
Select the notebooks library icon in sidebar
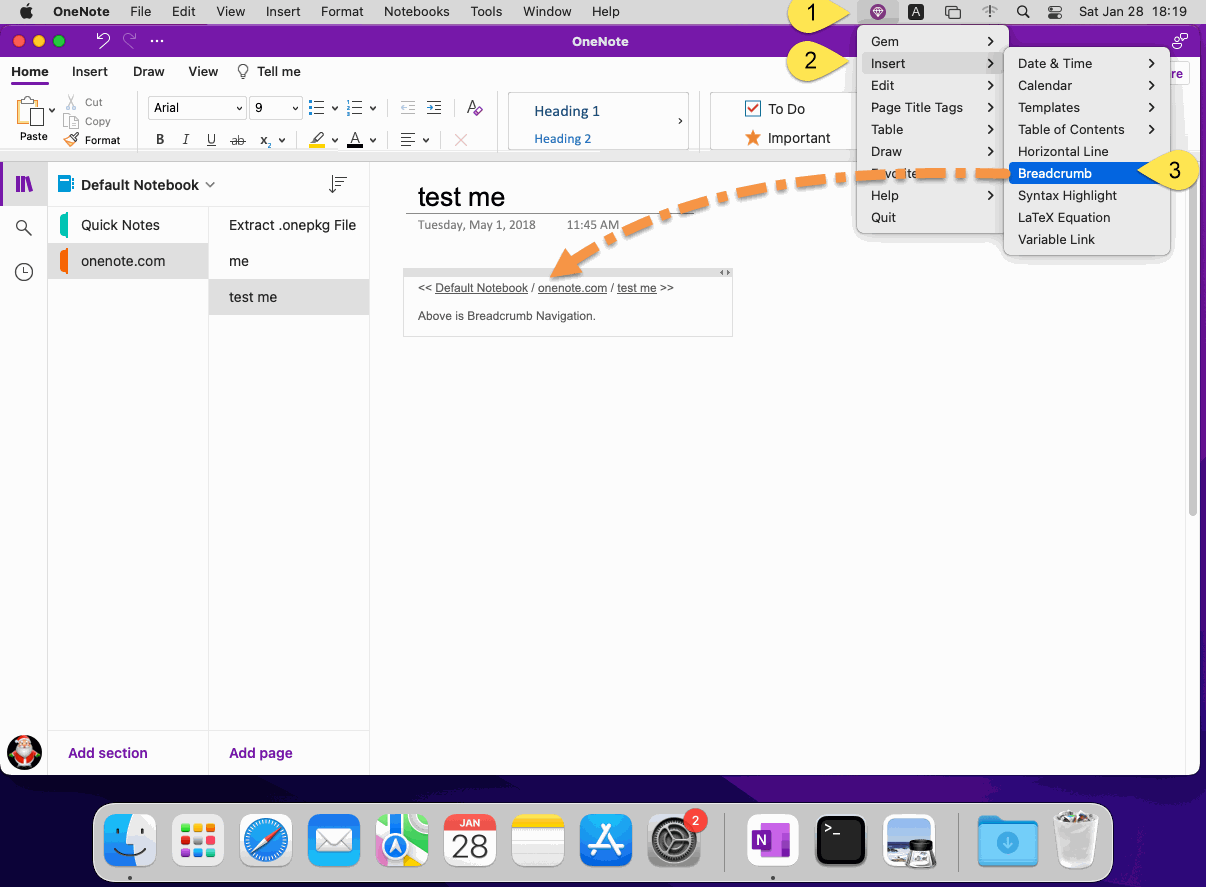click(23, 184)
